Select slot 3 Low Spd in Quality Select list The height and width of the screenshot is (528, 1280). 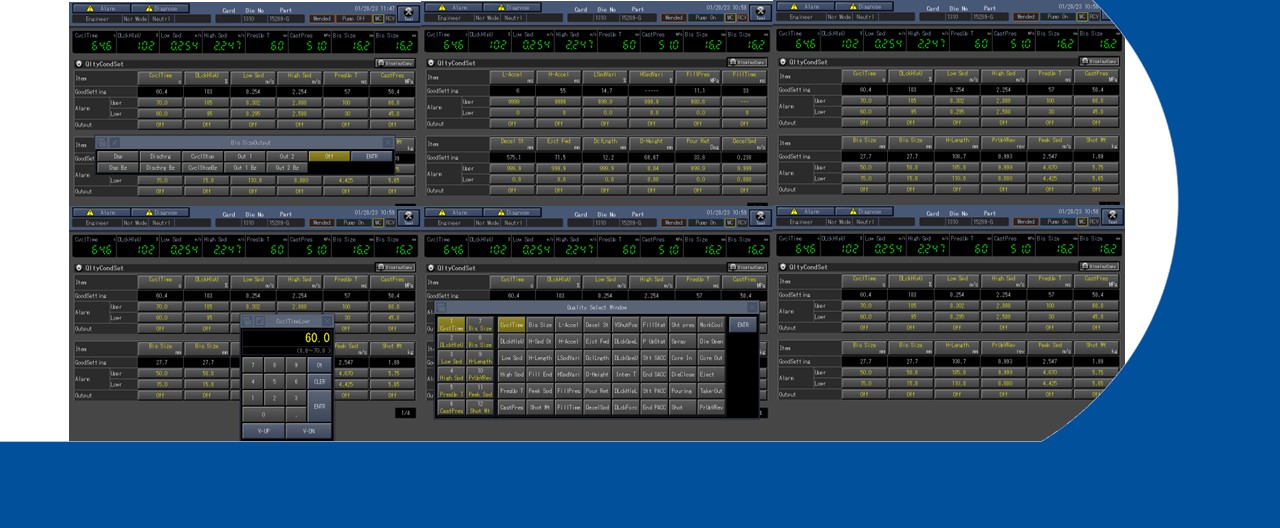(451, 358)
